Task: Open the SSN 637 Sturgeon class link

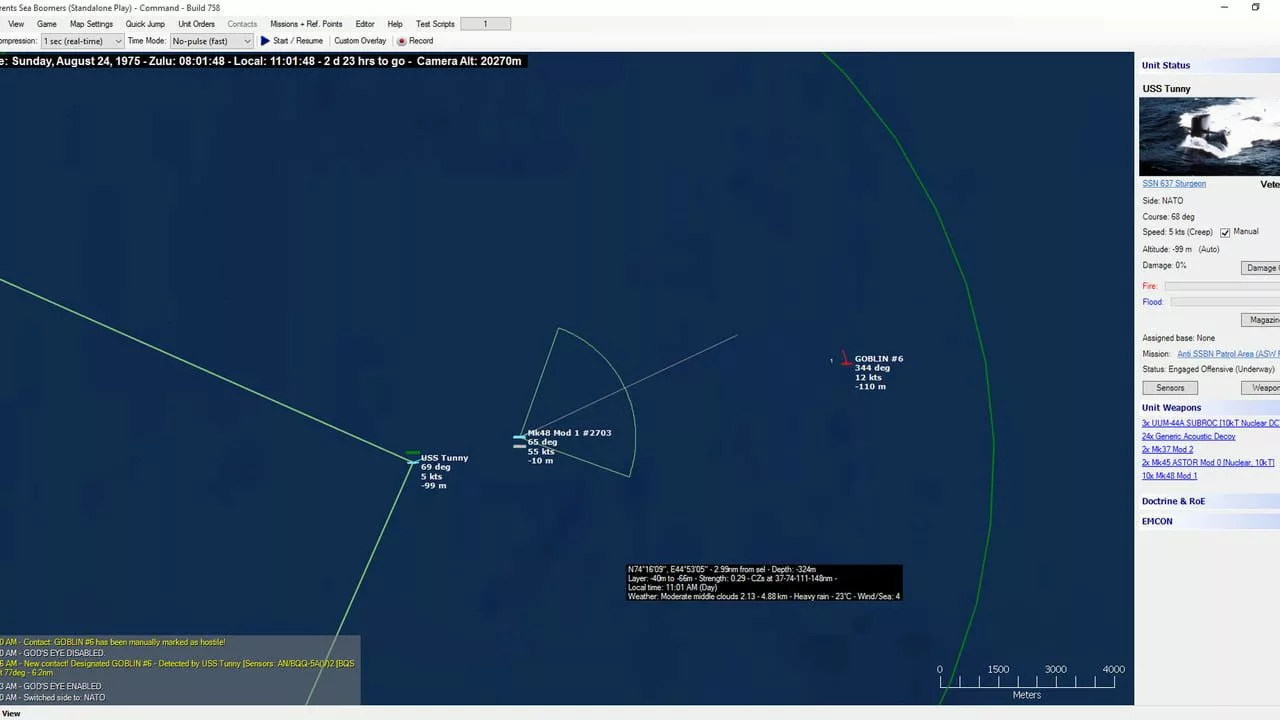Action: coord(1174,184)
